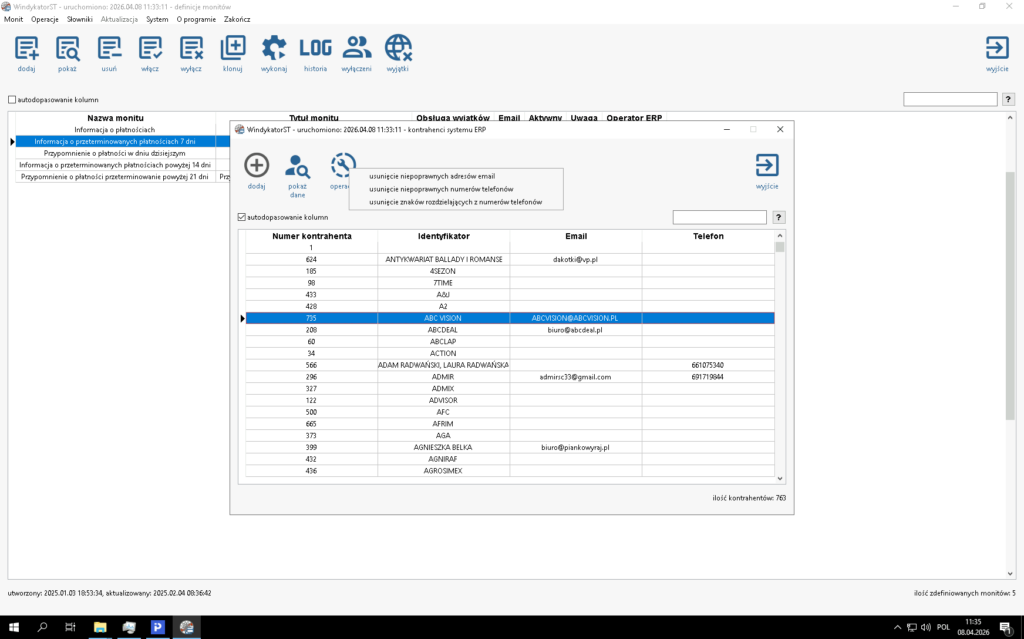The image size is (1024, 639).
Task: Click the down arrow of contractor list scrollbar
Action: tap(780, 479)
